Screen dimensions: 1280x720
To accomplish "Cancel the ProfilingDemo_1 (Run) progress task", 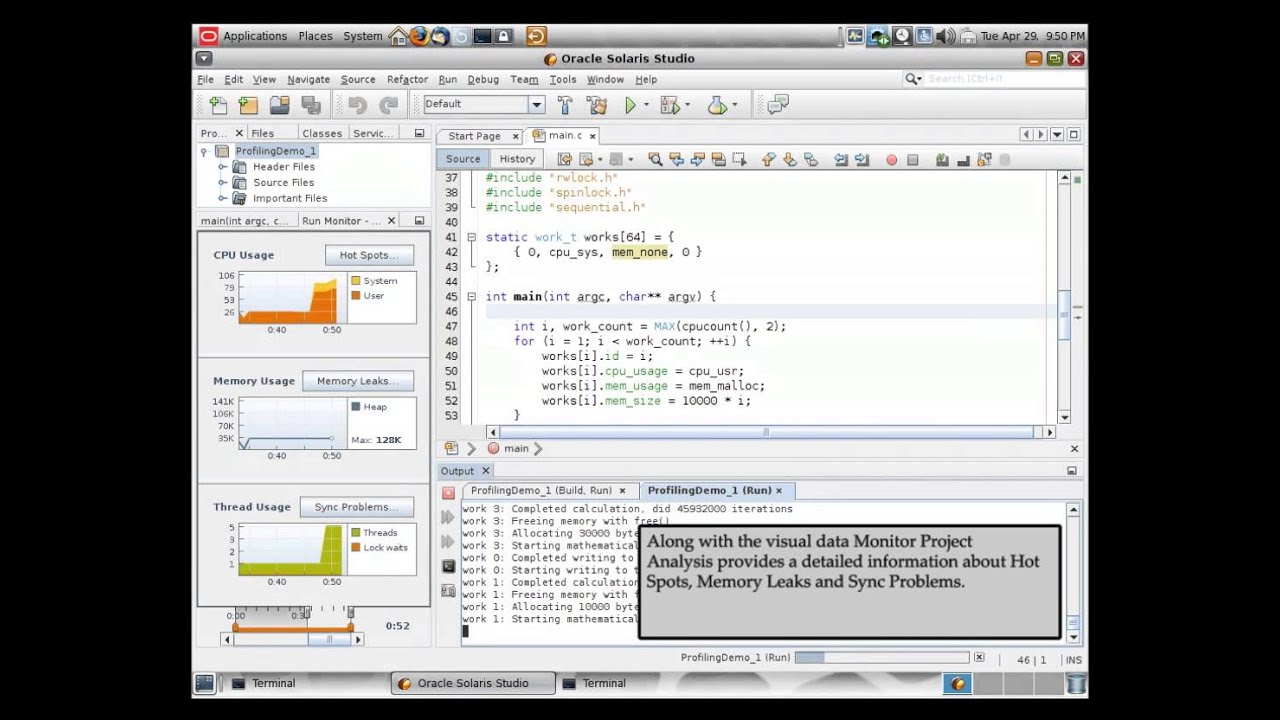I will point(979,658).
